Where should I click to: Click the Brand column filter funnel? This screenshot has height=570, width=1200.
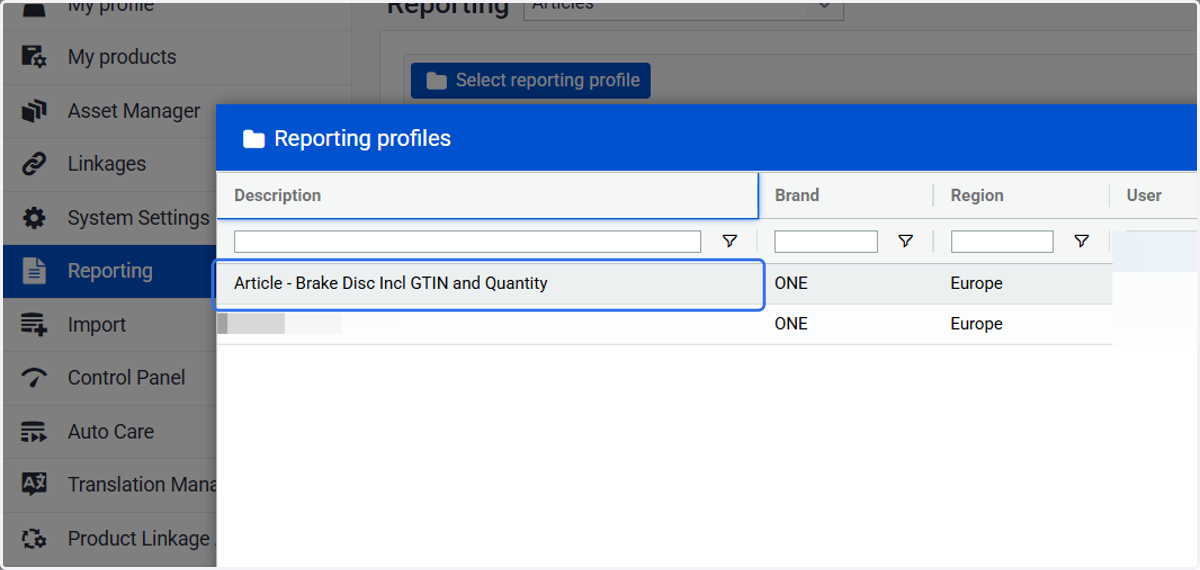(x=905, y=241)
